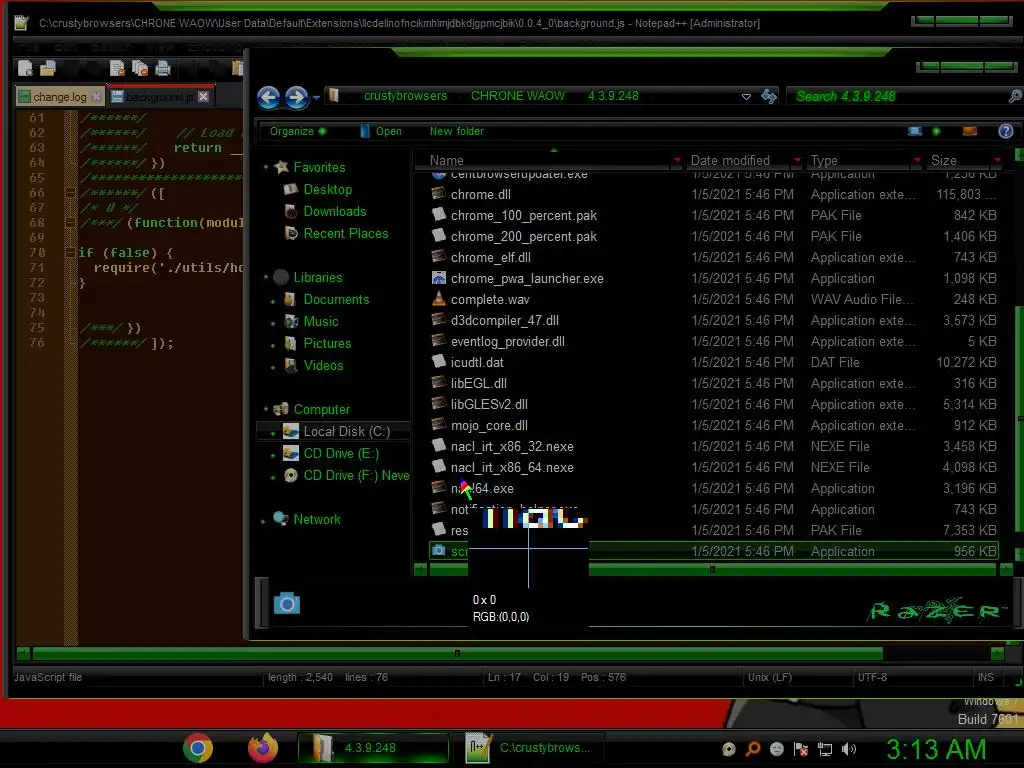Open the Music library
The height and width of the screenshot is (768, 1024).
click(321, 321)
